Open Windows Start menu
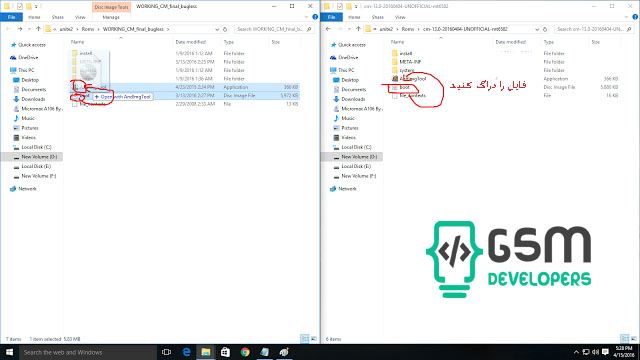This screenshot has height=360, width=640. point(9,352)
